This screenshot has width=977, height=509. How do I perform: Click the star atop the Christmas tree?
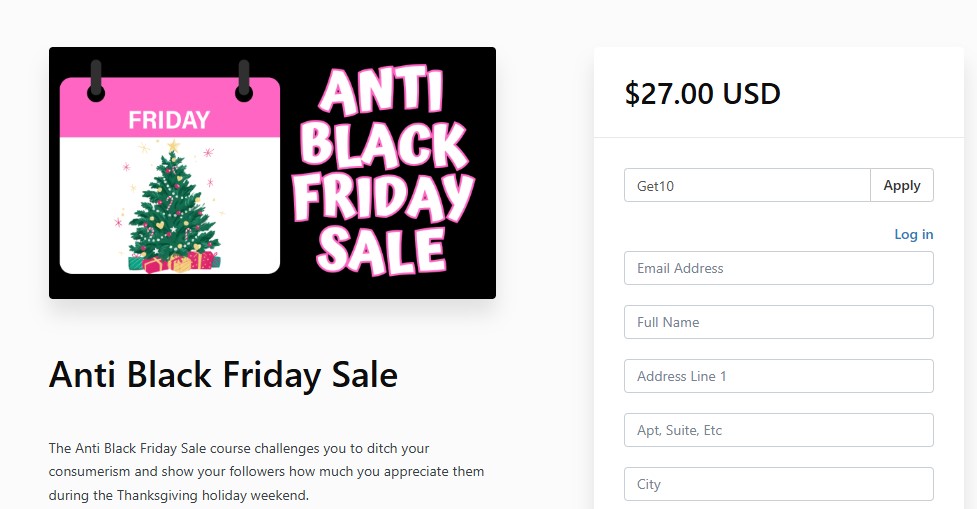pyautogui.click(x=173, y=146)
